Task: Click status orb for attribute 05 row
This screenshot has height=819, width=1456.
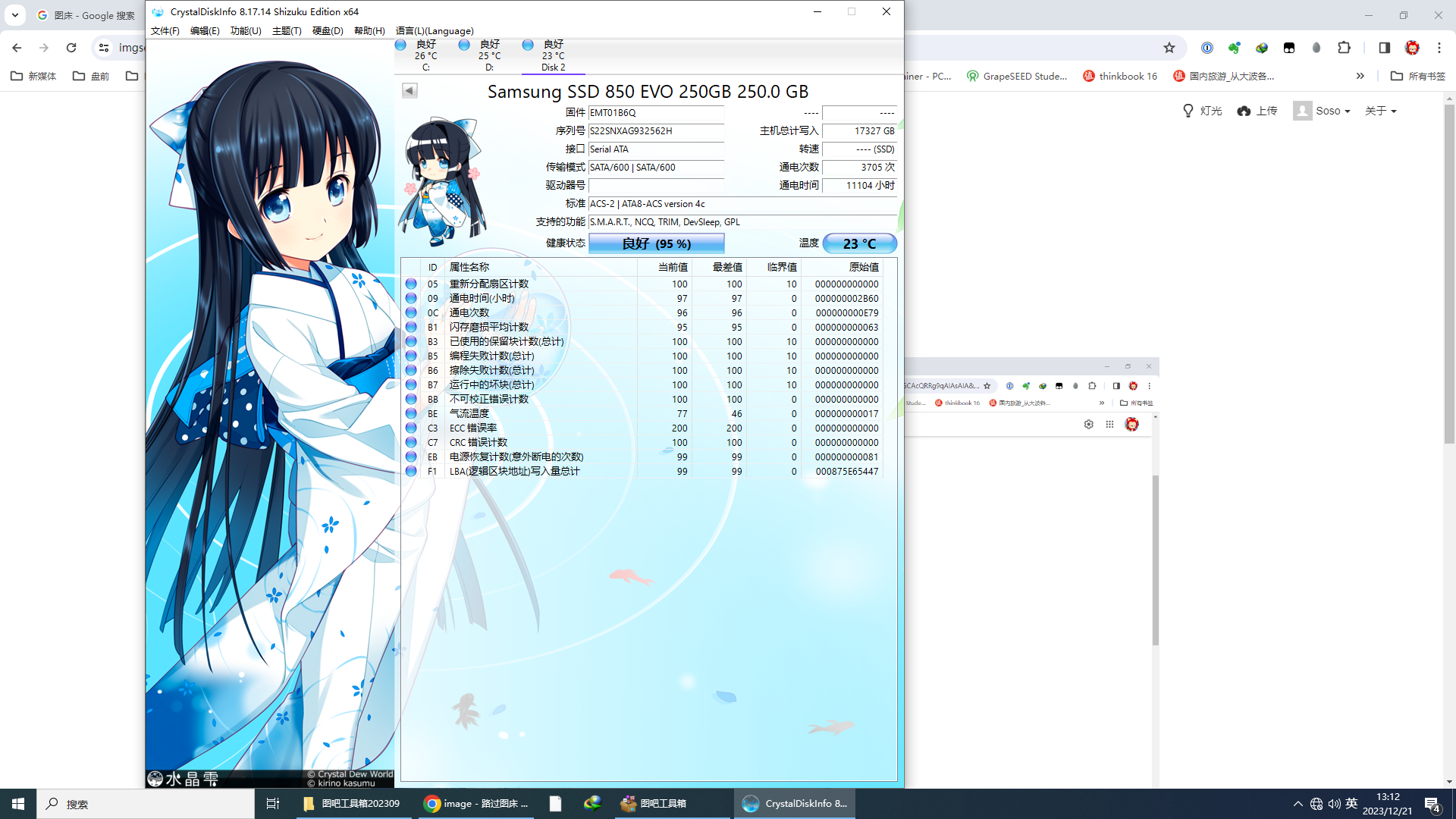Action: click(x=411, y=284)
